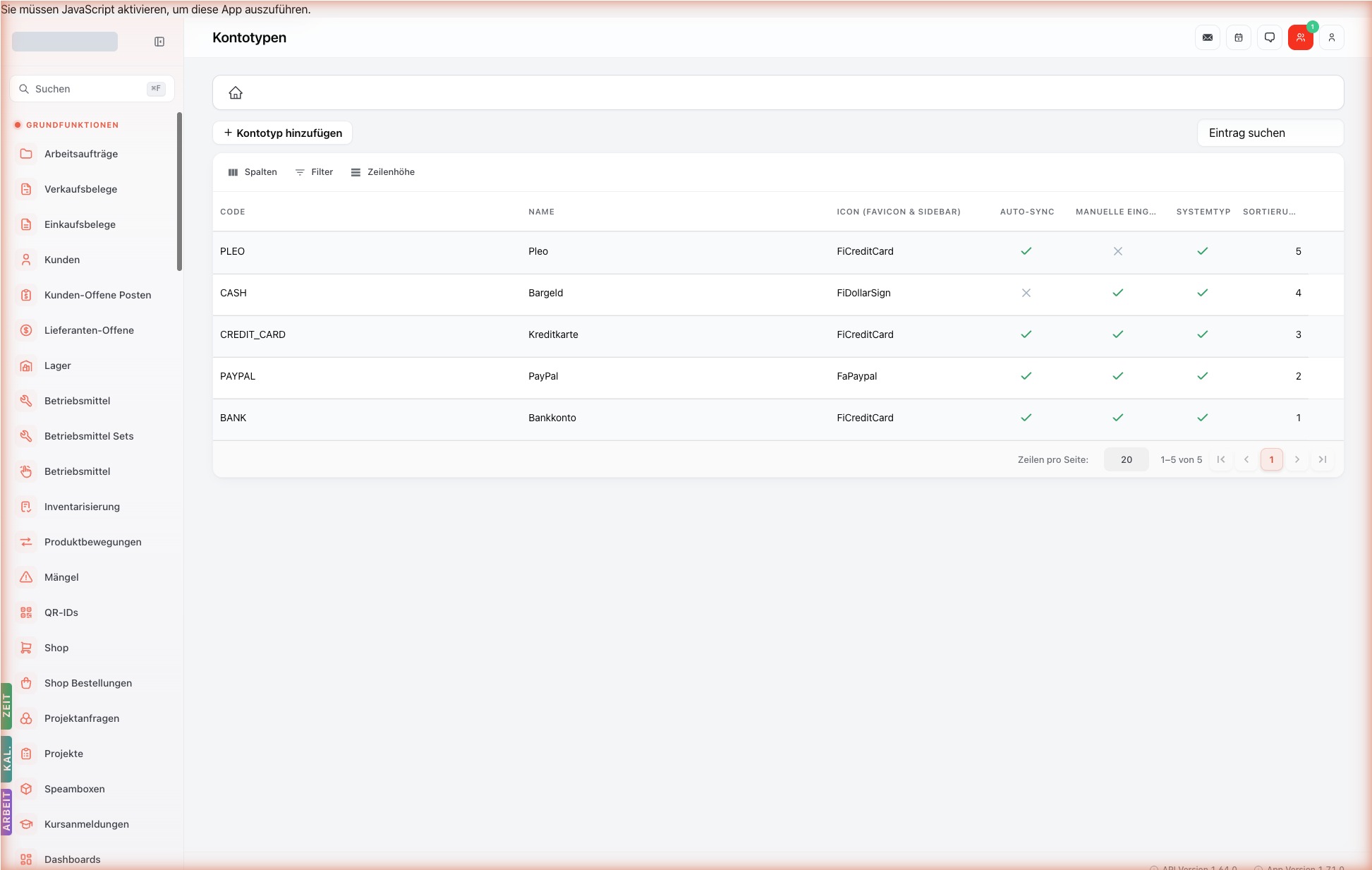The height and width of the screenshot is (870, 1372).
Task: Click the red users icon with badge
Action: click(1301, 37)
